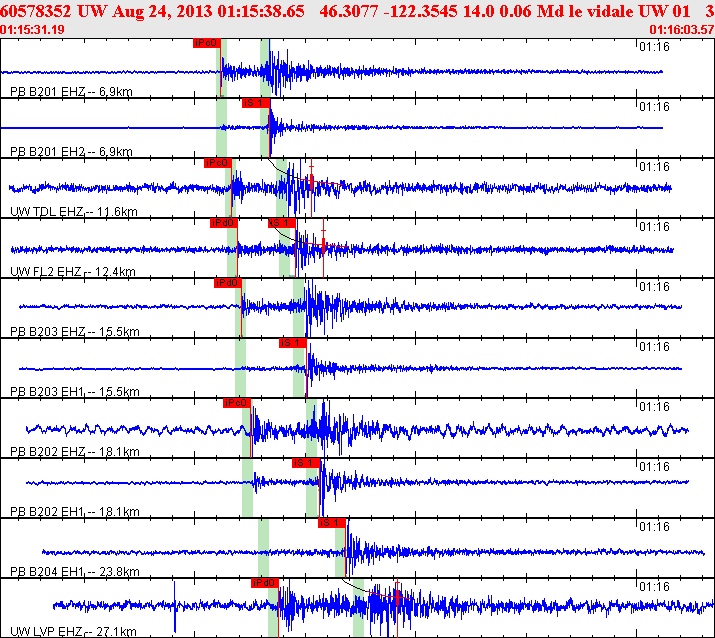Click the 'PB B202 EHZ -- 18.1km' label
The width and height of the screenshot is (715, 638).
(75, 452)
